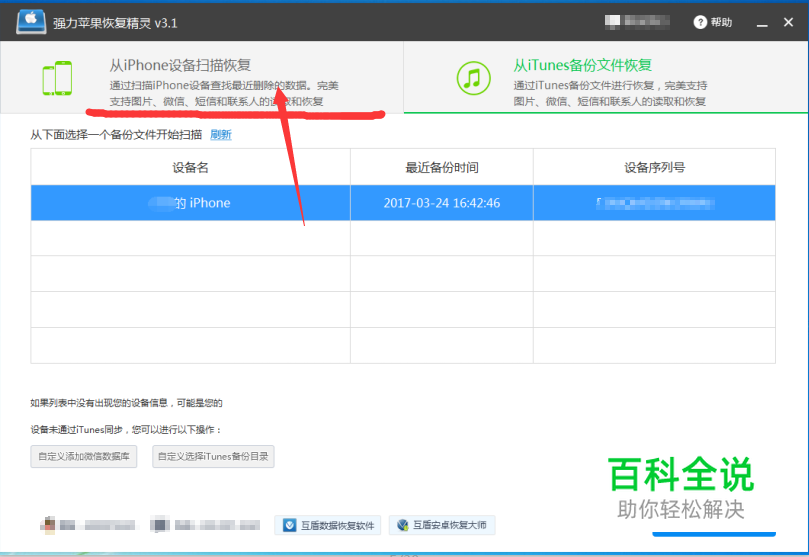
Task: Click the 刷新 refresh link
Action: pos(221,135)
